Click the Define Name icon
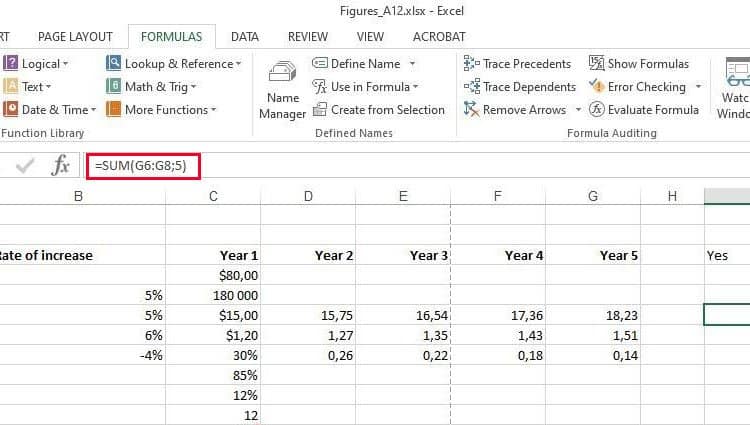This screenshot has width=750, height=425. pos(320,63)
